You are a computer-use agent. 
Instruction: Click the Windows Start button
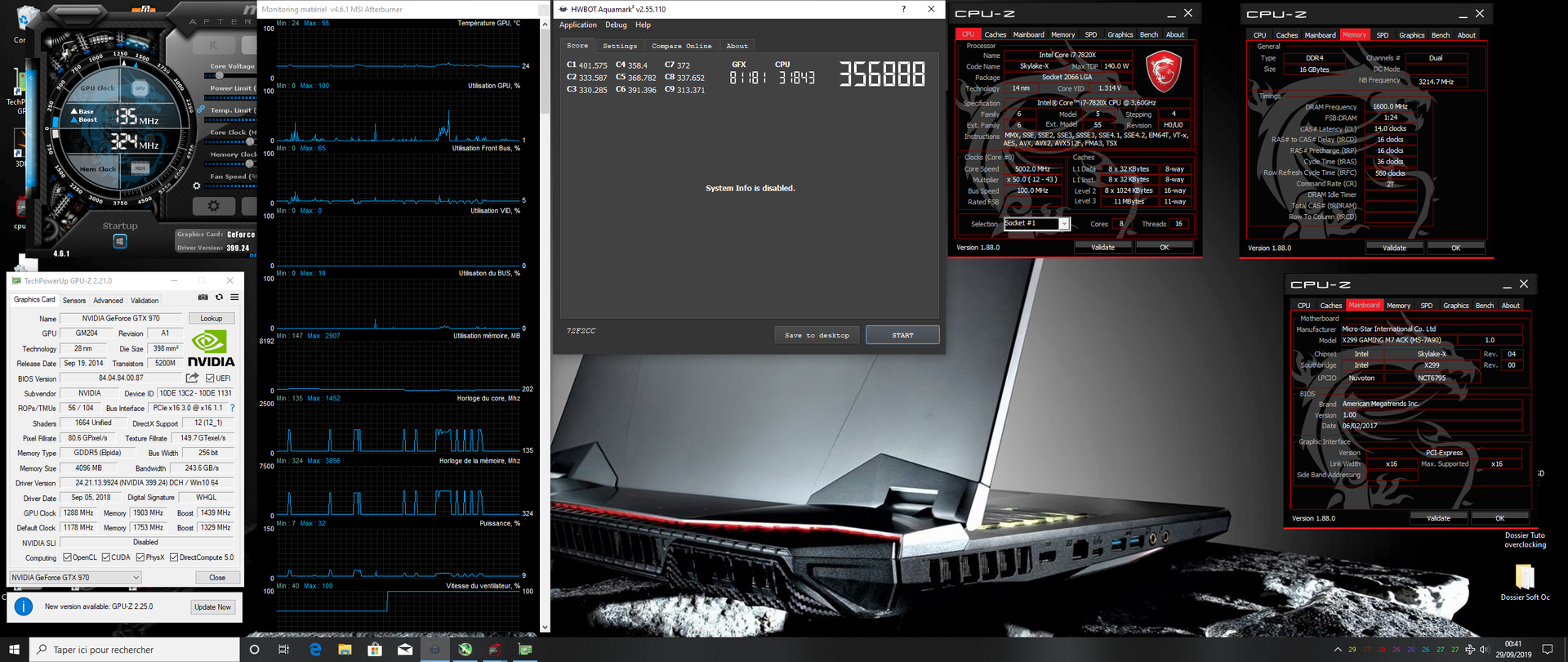(x=14, y=650)
